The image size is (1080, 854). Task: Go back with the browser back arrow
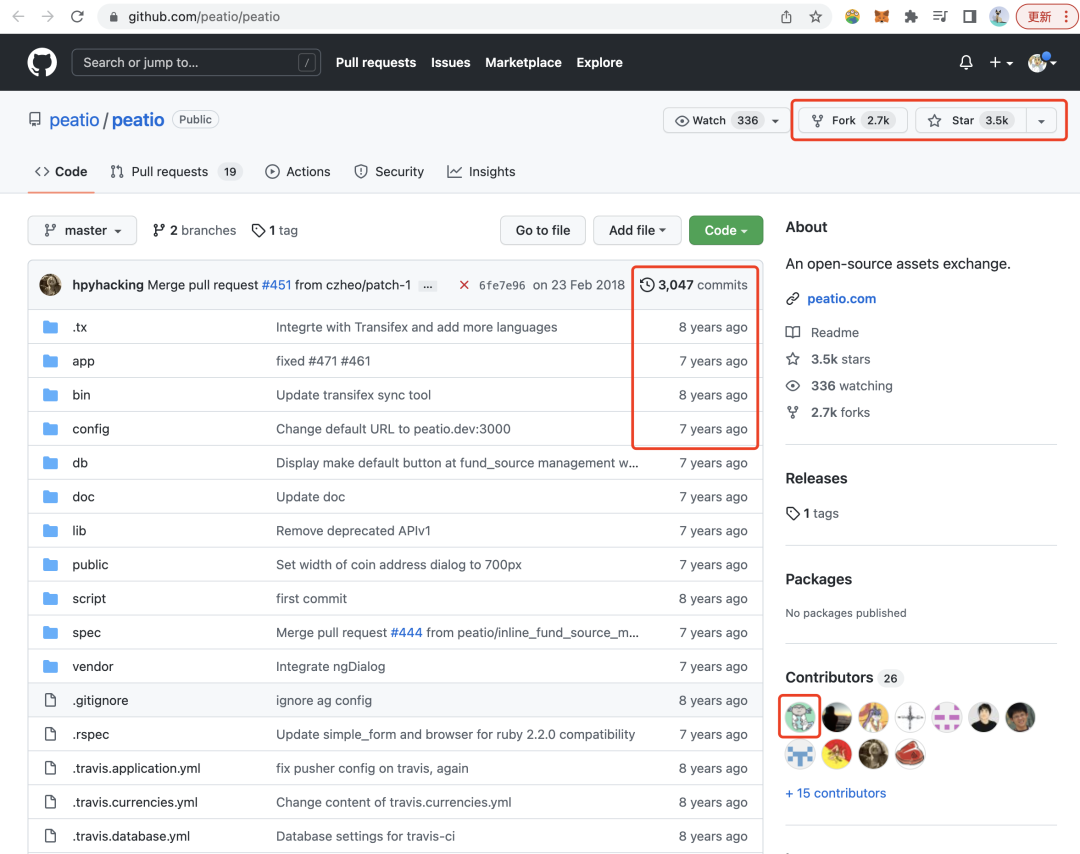pyautogui.click(x=19, y=17)
